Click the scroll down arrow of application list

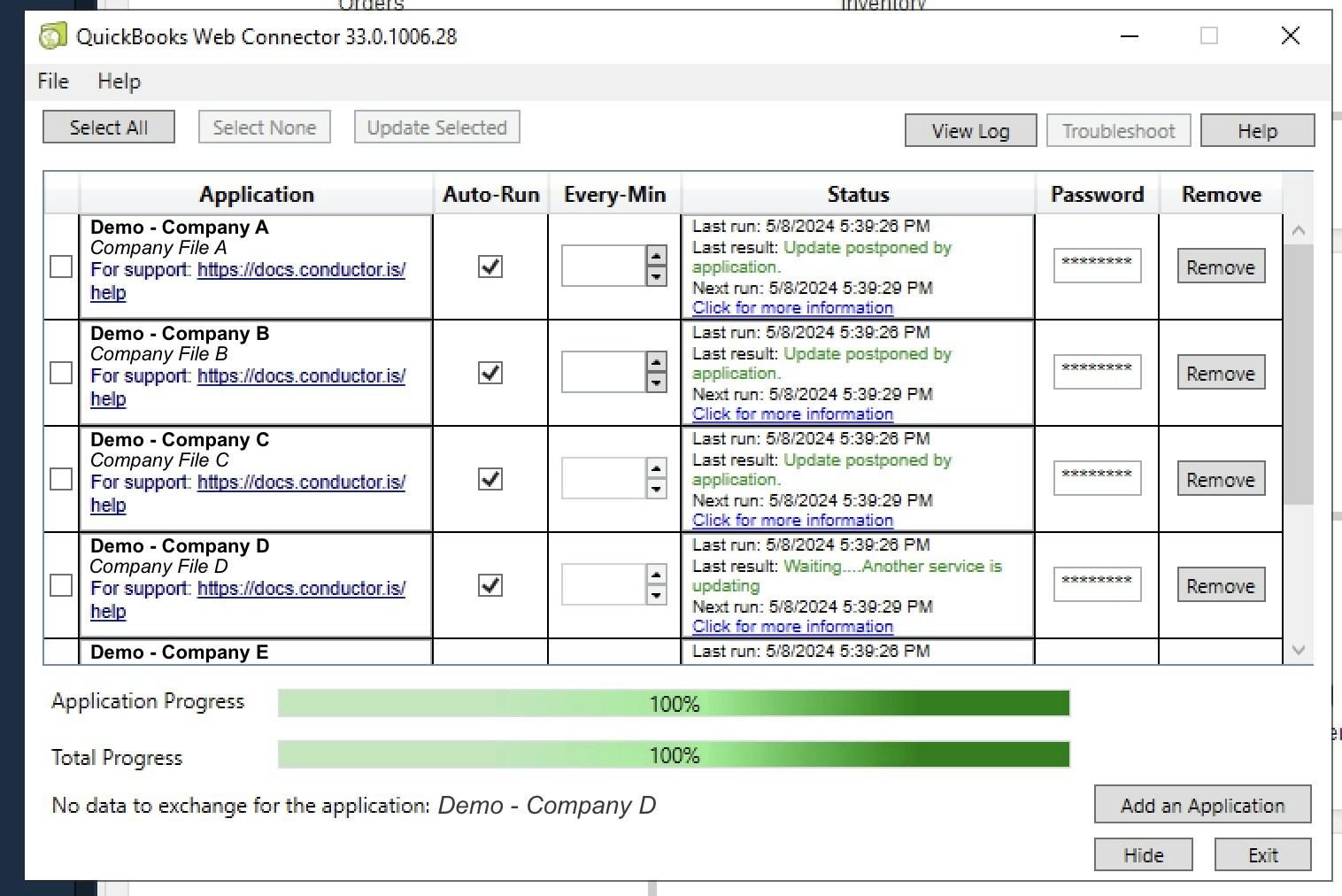click(1299, 650)
